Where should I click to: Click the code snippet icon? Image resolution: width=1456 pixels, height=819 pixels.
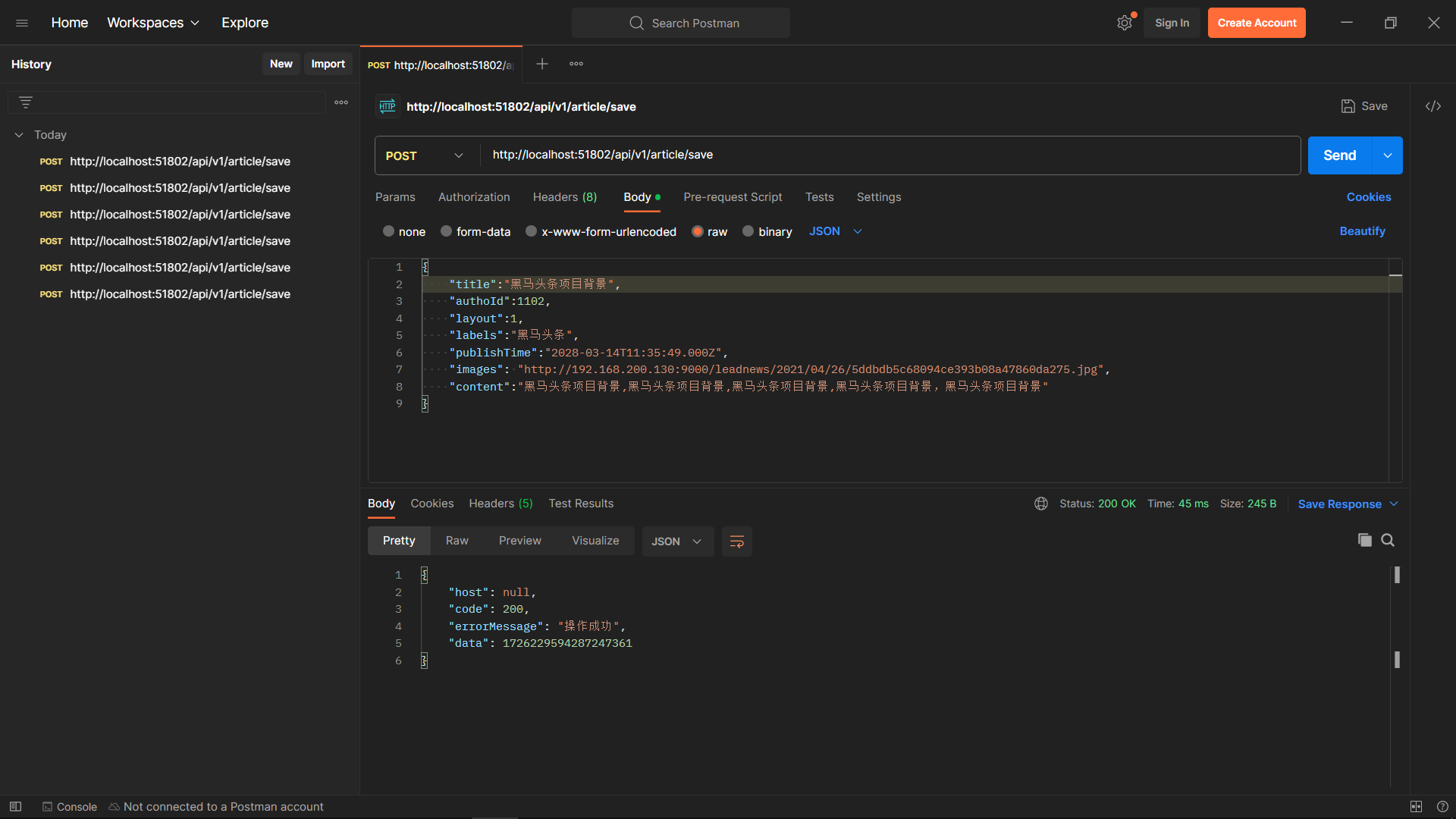(1432, 106)
